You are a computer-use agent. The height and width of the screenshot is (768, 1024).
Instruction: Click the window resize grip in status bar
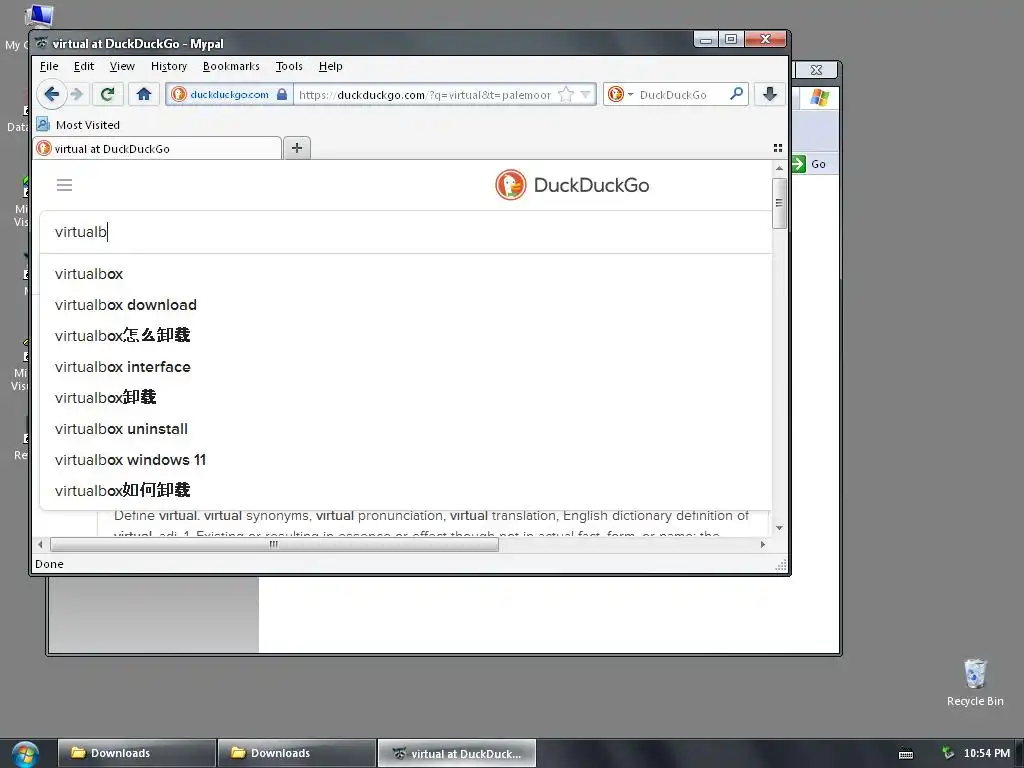[780, 565]
